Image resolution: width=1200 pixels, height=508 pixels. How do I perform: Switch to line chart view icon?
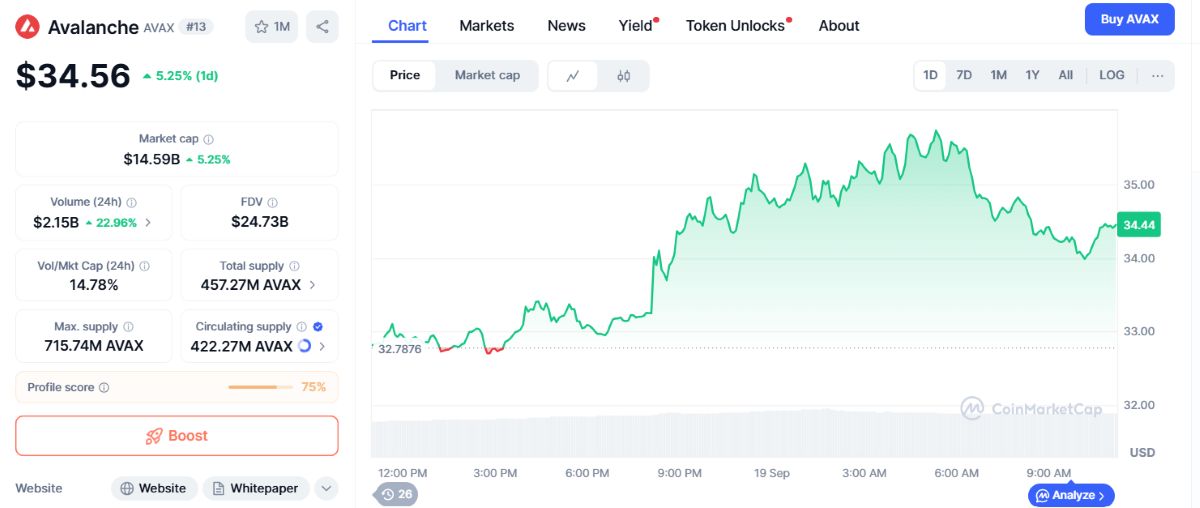click(x=574, y=76)
